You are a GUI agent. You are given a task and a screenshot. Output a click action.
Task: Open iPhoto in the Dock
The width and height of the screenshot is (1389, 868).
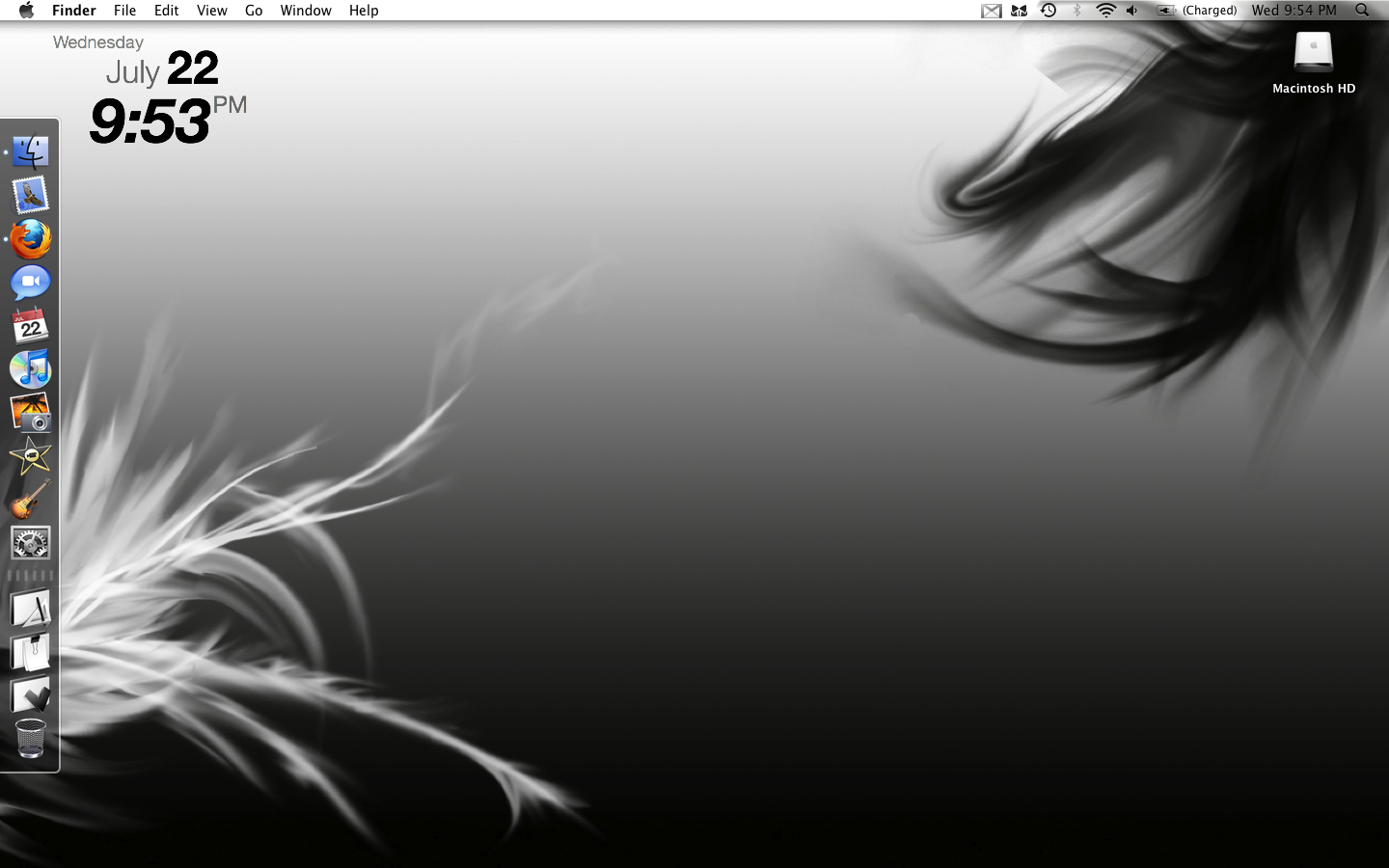click(x=31, y=412)
